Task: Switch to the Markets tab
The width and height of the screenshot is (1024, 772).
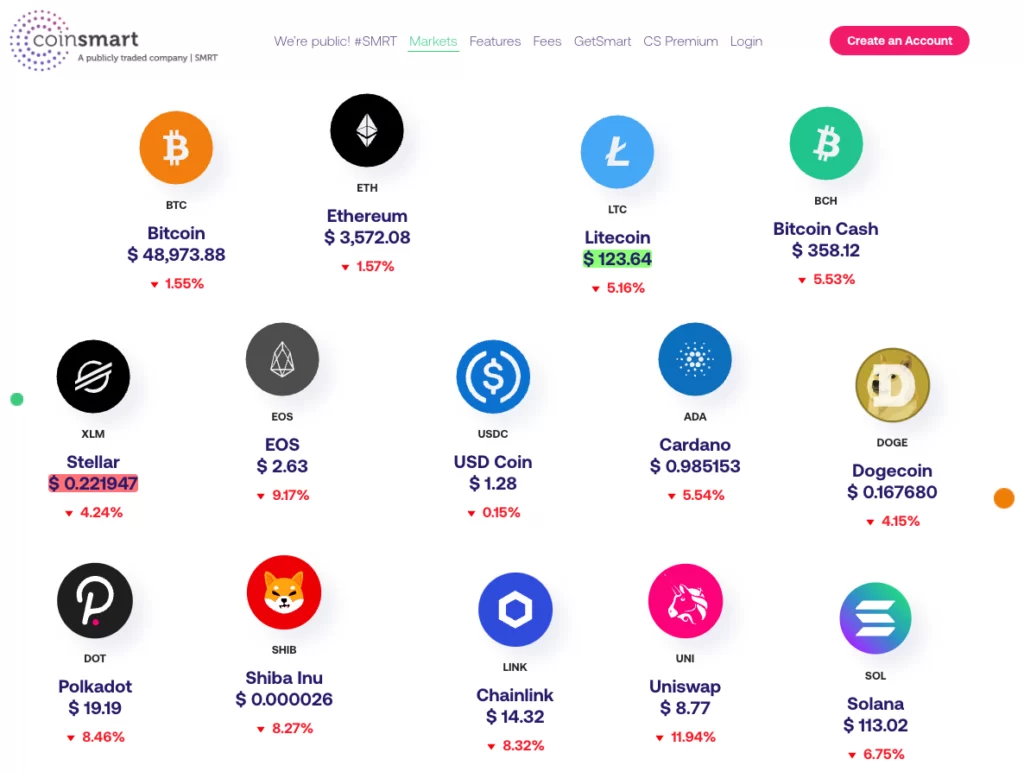Action: 433,41
